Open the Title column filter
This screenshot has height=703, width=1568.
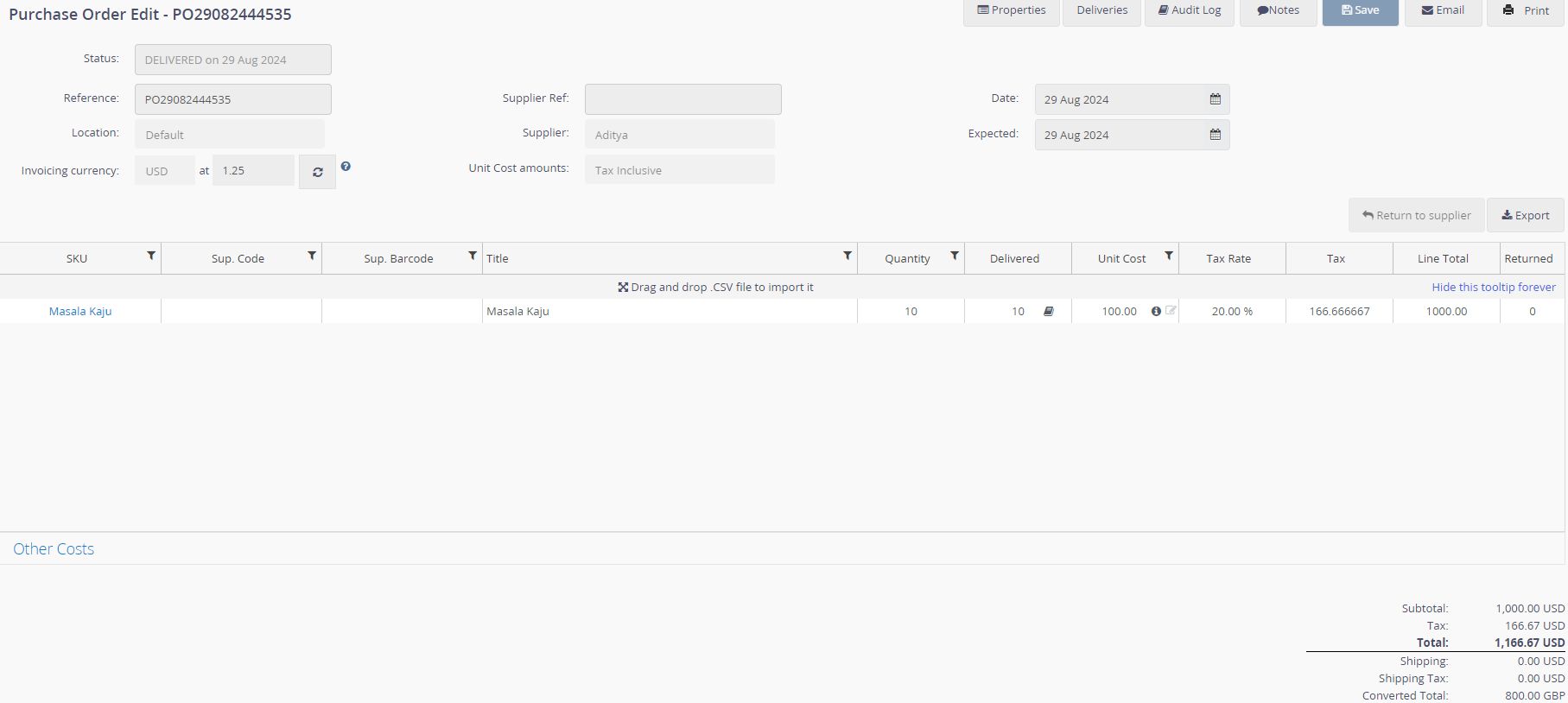click(847, 256)
